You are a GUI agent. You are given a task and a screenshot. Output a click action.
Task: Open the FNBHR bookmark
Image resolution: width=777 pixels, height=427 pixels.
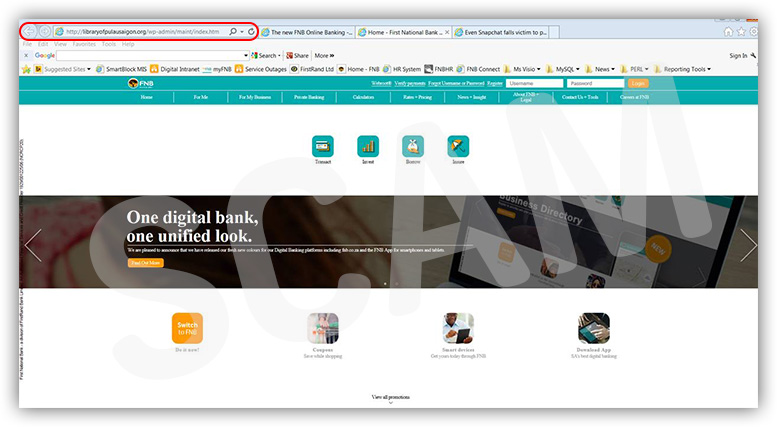pos(439,69)
